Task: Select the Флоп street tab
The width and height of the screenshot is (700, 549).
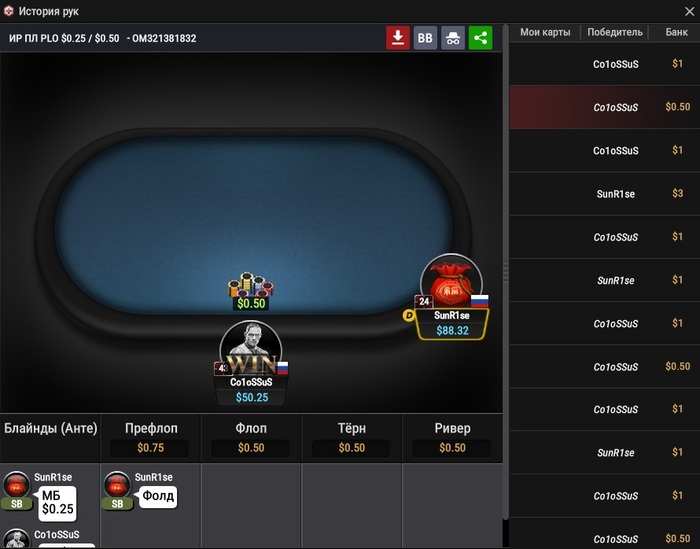Action: [x=251, y=438]
